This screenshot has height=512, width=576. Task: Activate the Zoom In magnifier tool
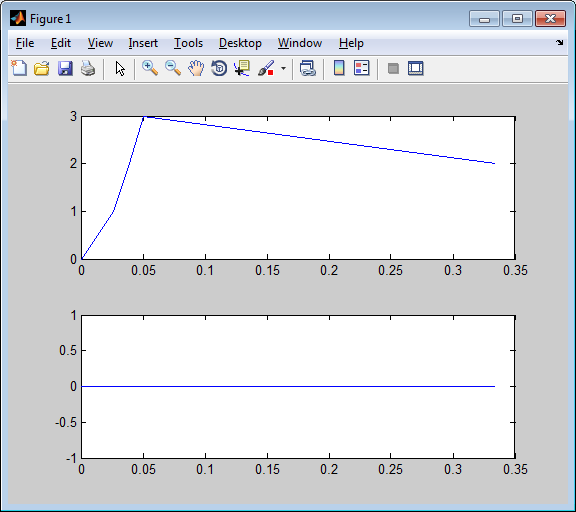(x=150, y=68)
